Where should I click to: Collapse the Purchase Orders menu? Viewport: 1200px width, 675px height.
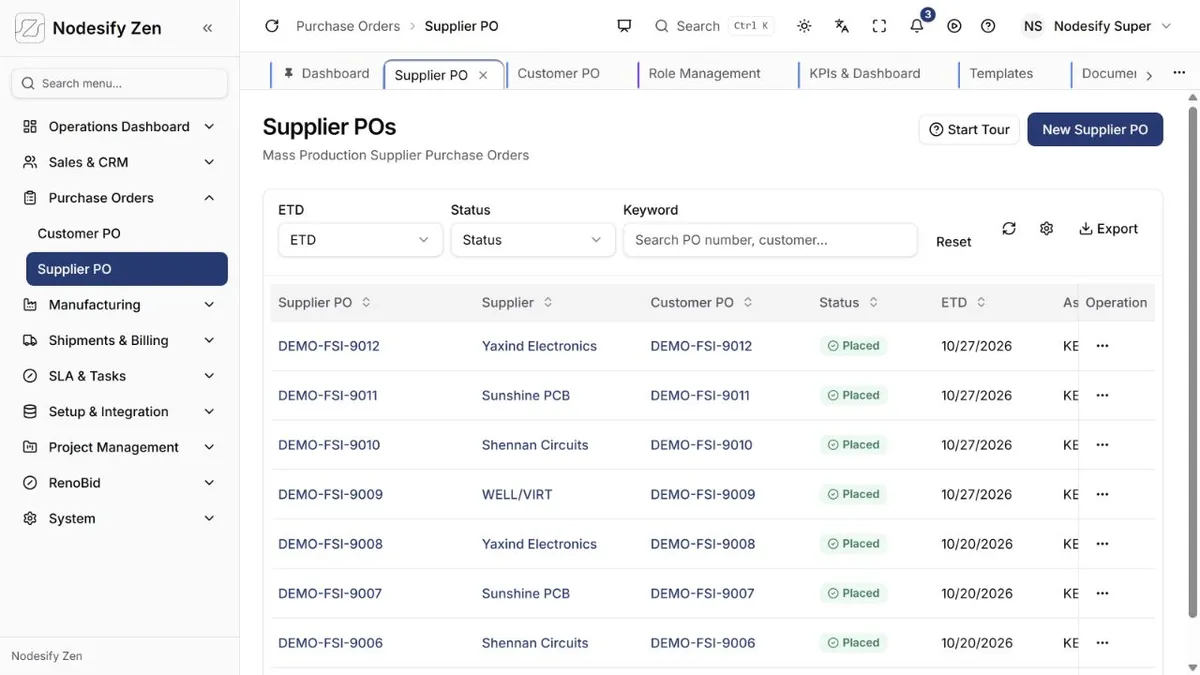(x=209, y=198)
